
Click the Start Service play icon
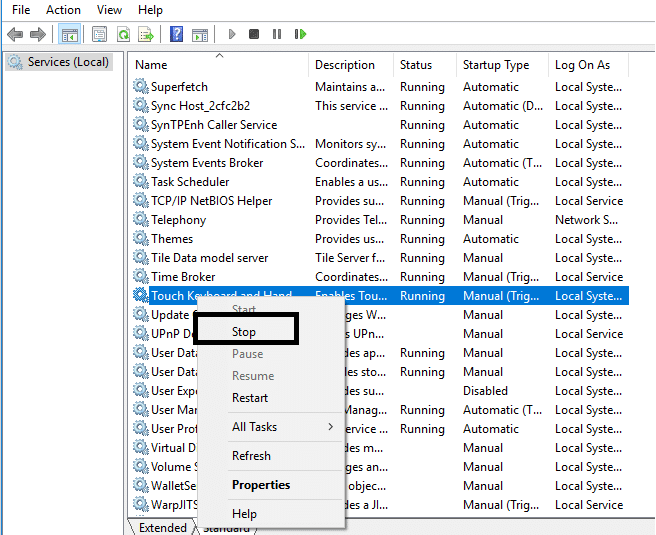coord(232,34)
